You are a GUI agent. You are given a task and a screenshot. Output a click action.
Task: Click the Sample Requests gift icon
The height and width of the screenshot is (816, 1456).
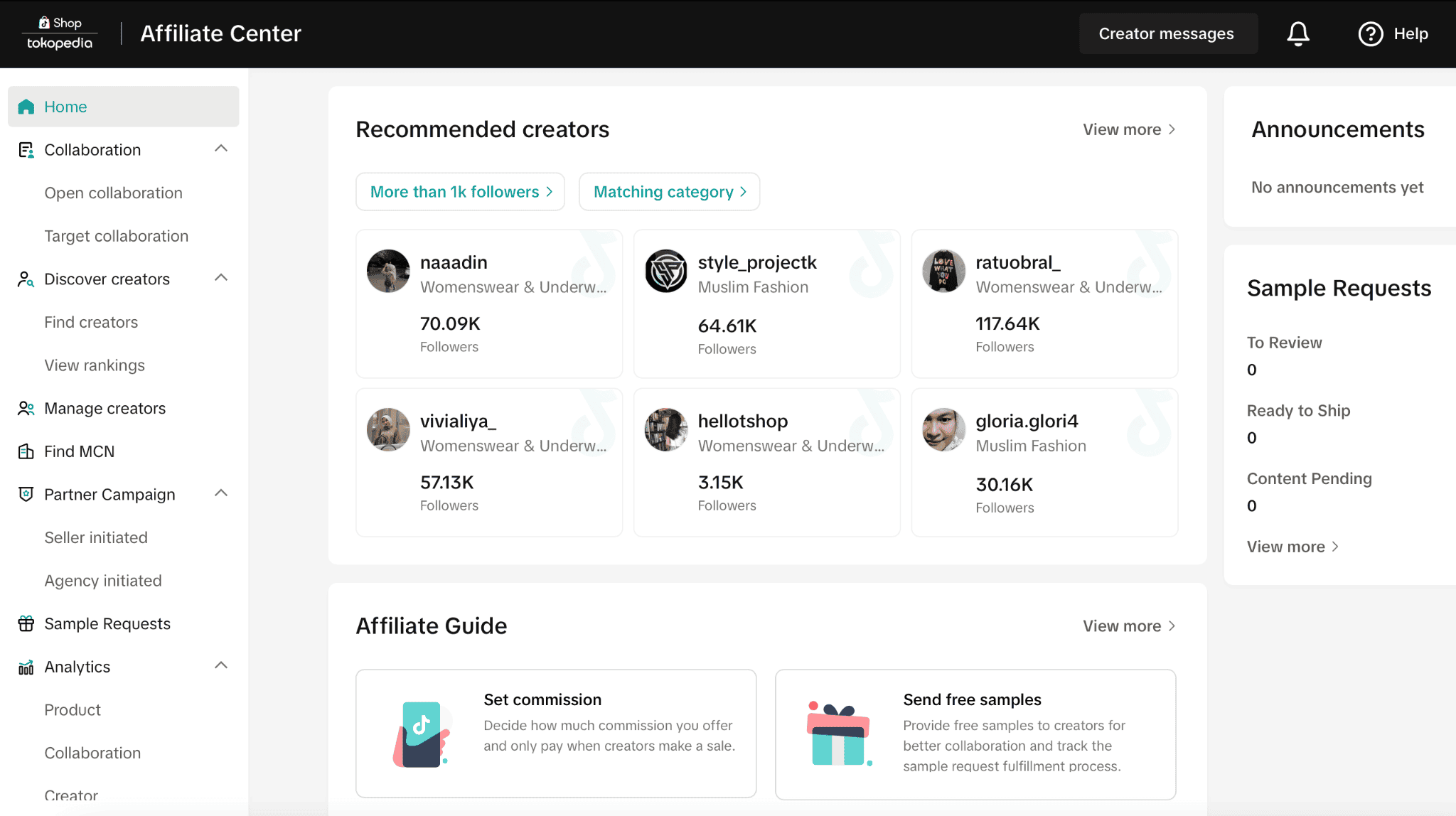pos(26,624)
